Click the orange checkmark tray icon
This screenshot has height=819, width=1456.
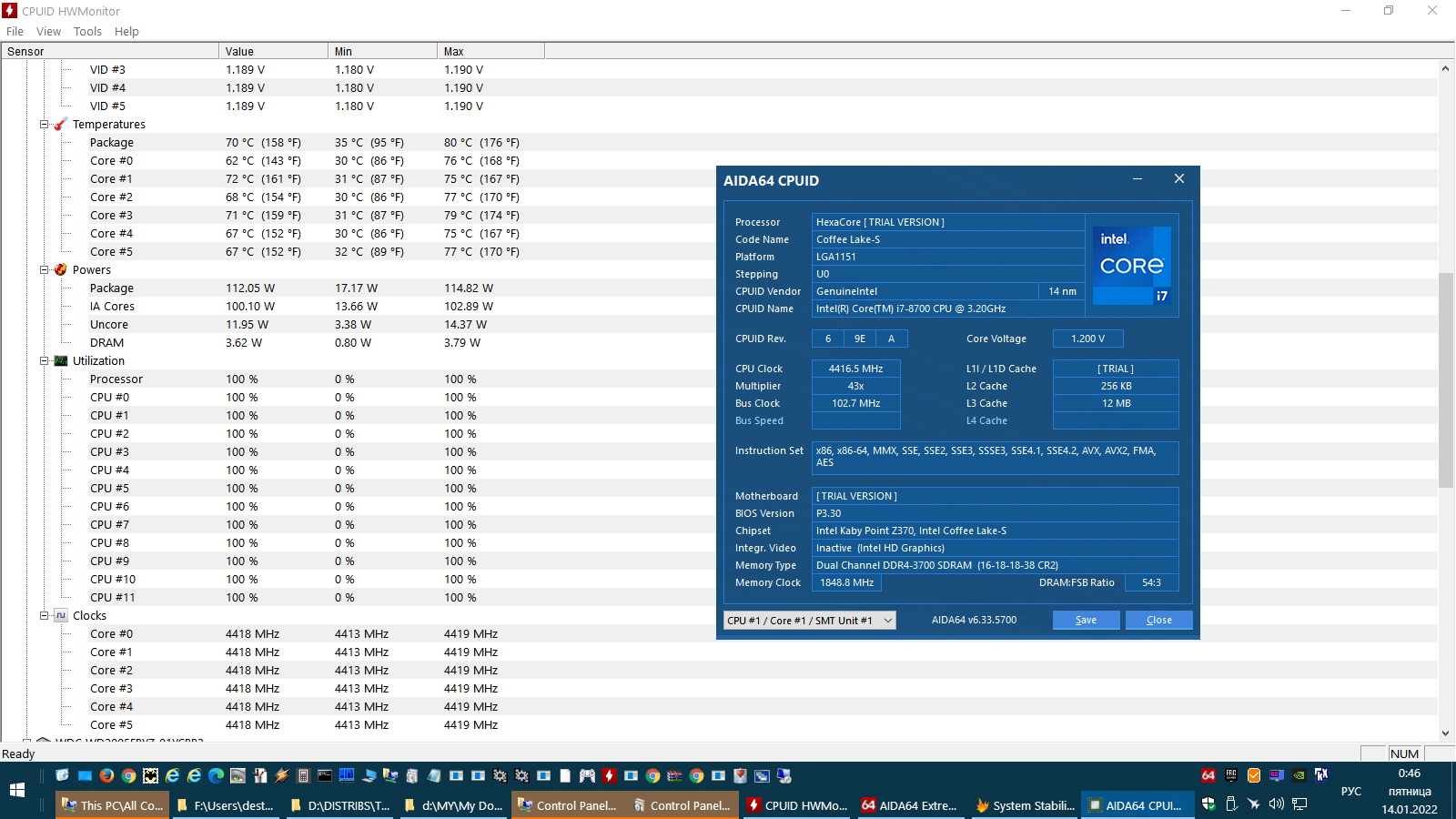(x=1254, y=775)
